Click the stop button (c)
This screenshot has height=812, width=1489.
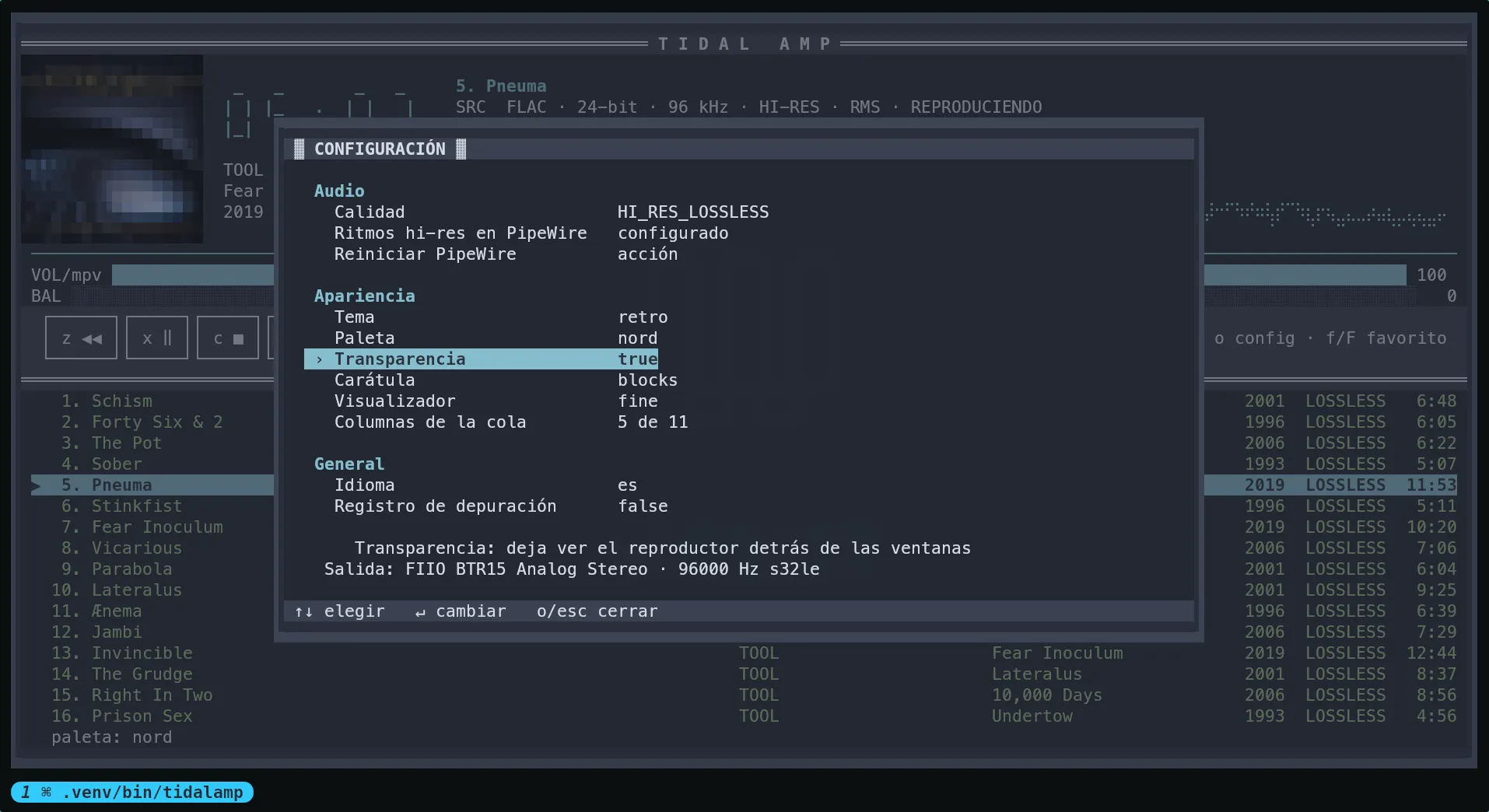(x=228, y=338)
